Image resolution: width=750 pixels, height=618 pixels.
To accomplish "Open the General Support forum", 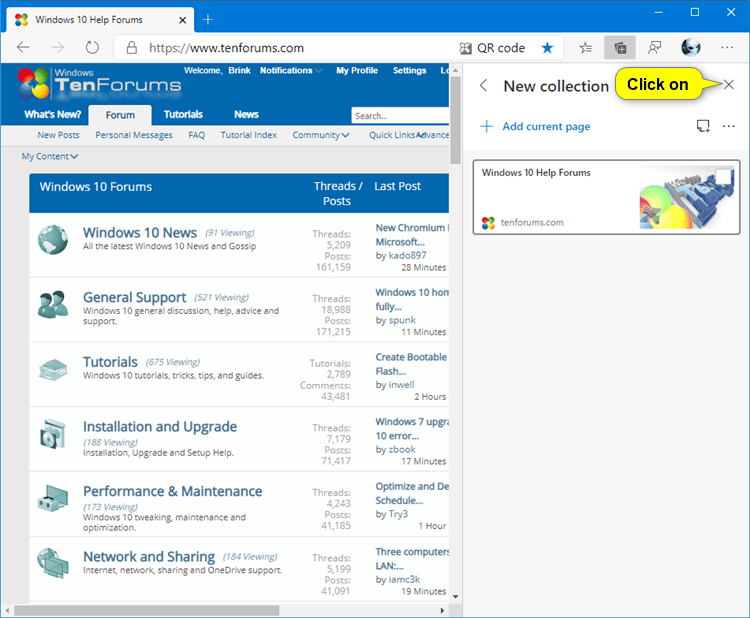I will [x=134, y=298].
